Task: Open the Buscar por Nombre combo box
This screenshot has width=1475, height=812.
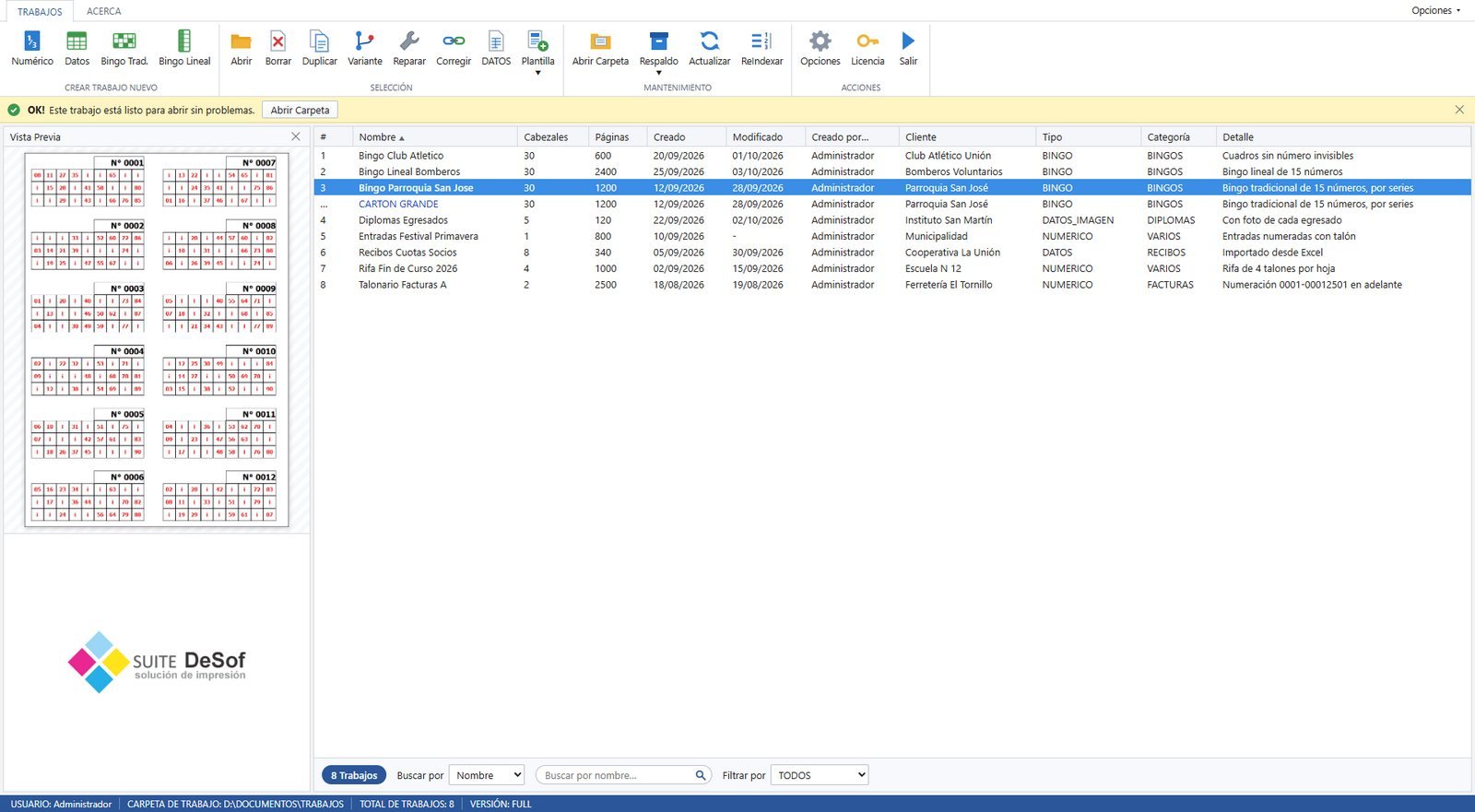Action: (487, 775)
